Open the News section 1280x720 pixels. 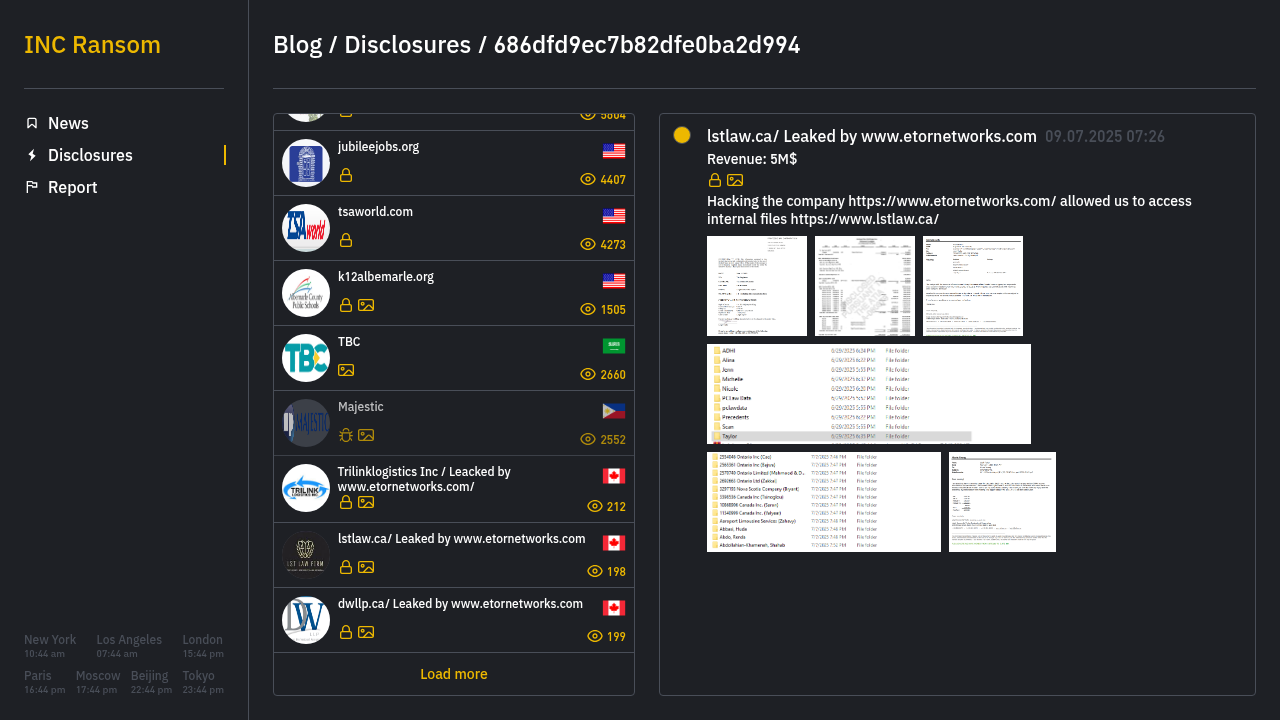coord(68,123)
